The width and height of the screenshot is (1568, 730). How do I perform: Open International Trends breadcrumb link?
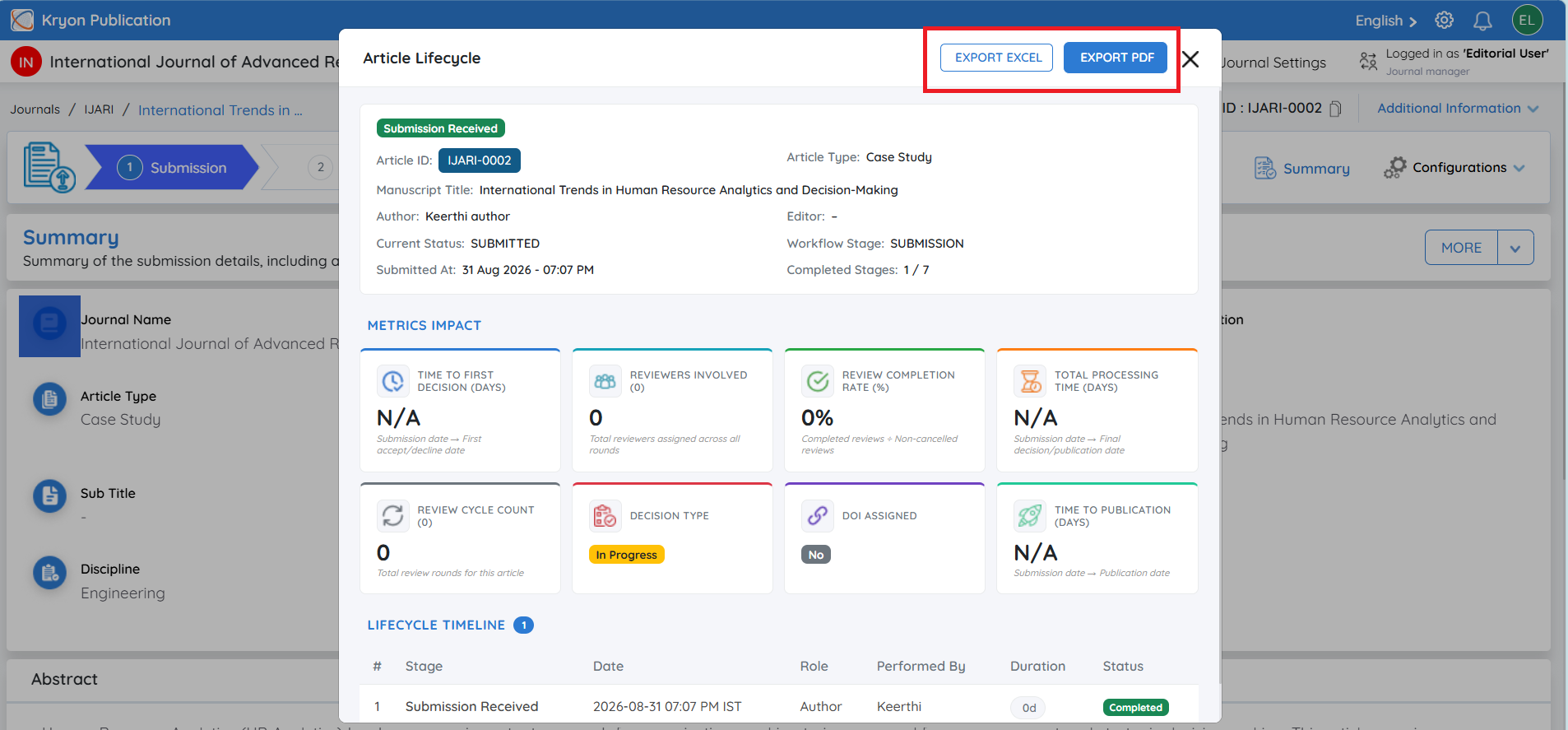220,110
